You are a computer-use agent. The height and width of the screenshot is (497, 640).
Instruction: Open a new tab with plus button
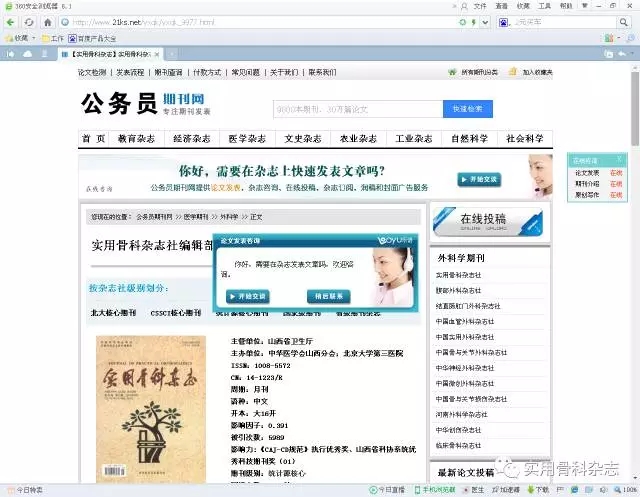click(x=172, y=54)
